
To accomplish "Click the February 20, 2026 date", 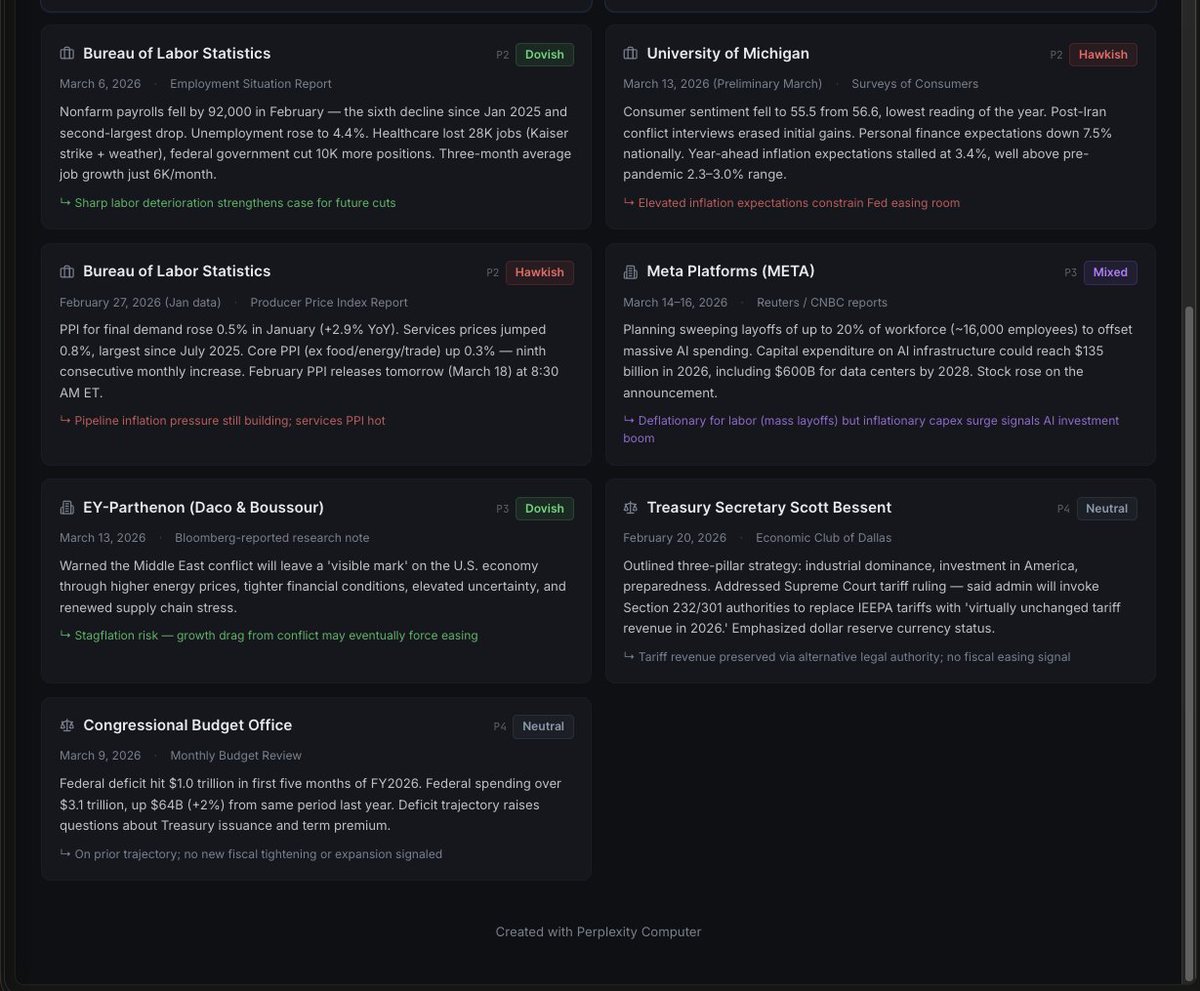I will pyautogui.click(x=675, y=538).
